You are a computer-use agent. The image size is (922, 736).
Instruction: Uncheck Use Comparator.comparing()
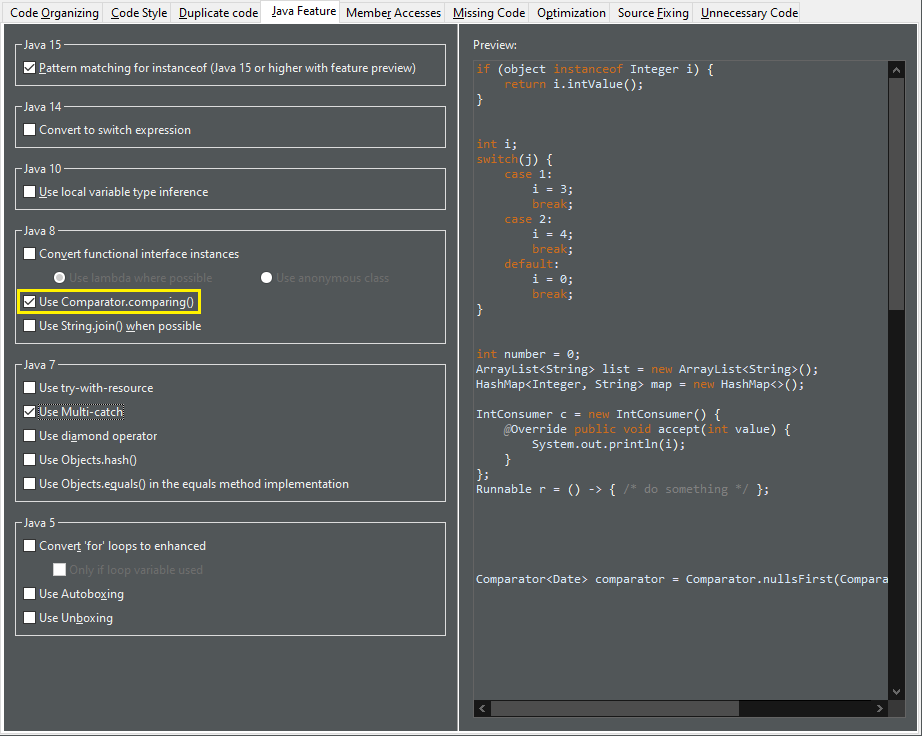[29, 302]
